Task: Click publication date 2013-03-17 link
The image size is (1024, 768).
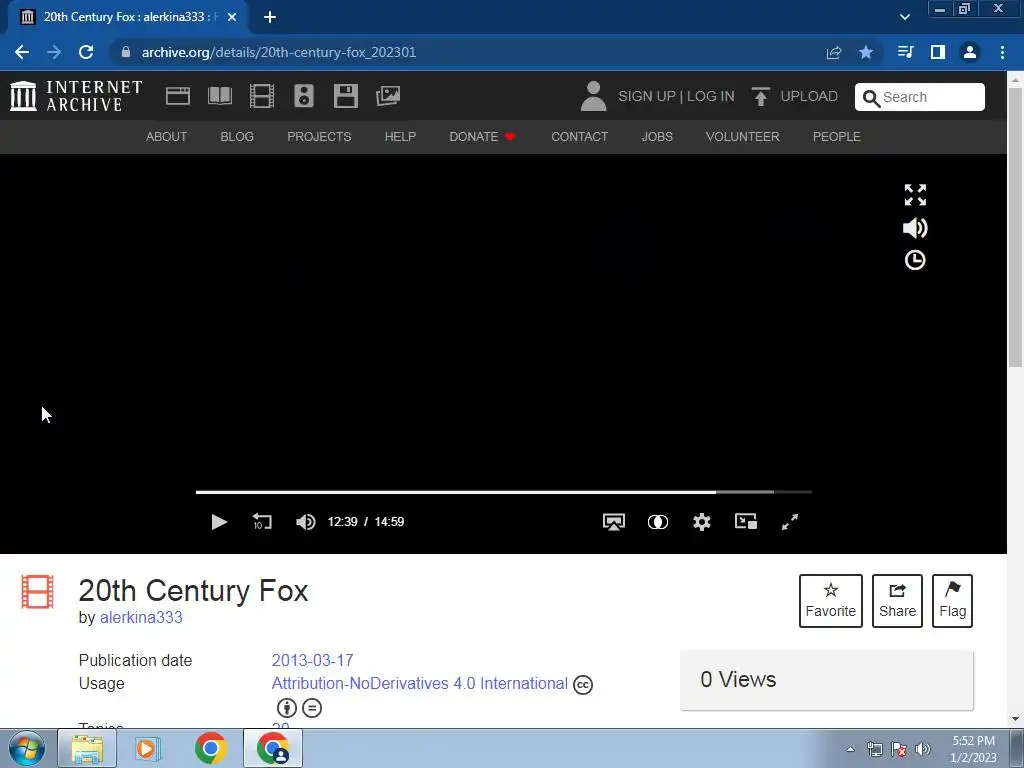Action: click(312, 660)
